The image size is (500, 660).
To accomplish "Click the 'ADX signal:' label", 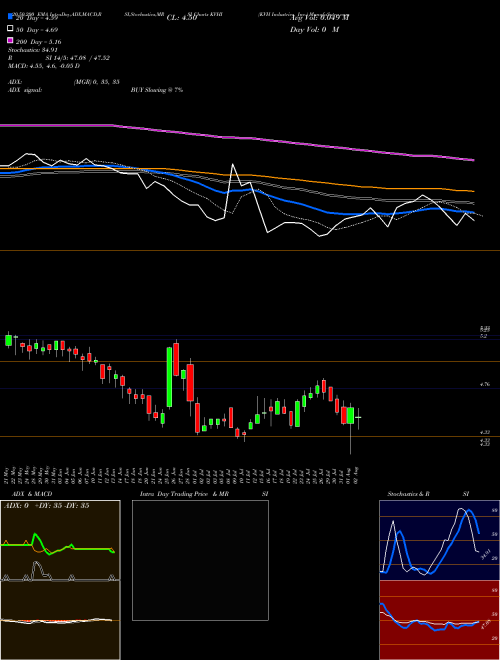I will pos(25,90).
